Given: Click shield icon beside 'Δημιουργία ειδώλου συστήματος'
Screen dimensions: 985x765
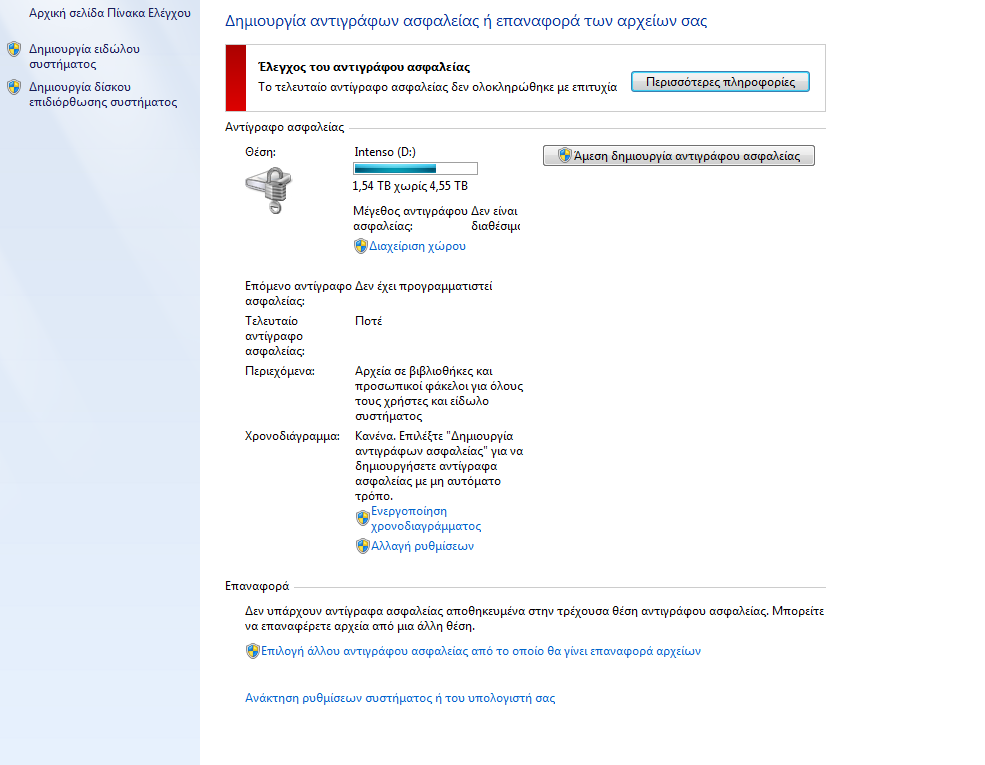Looking at the screenshot, I should click(14, 49).
